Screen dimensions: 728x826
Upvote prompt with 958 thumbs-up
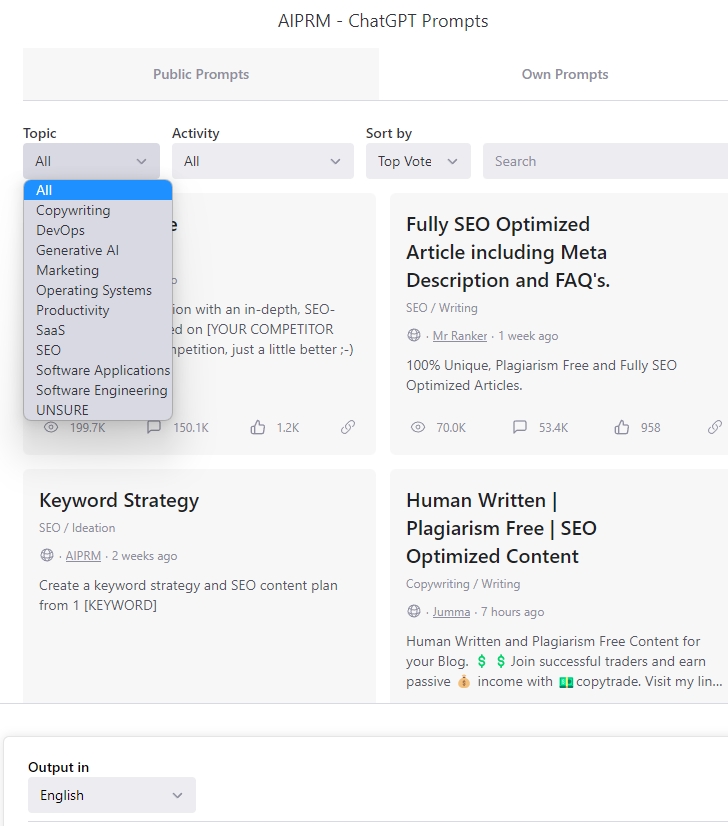click(622, 427)
